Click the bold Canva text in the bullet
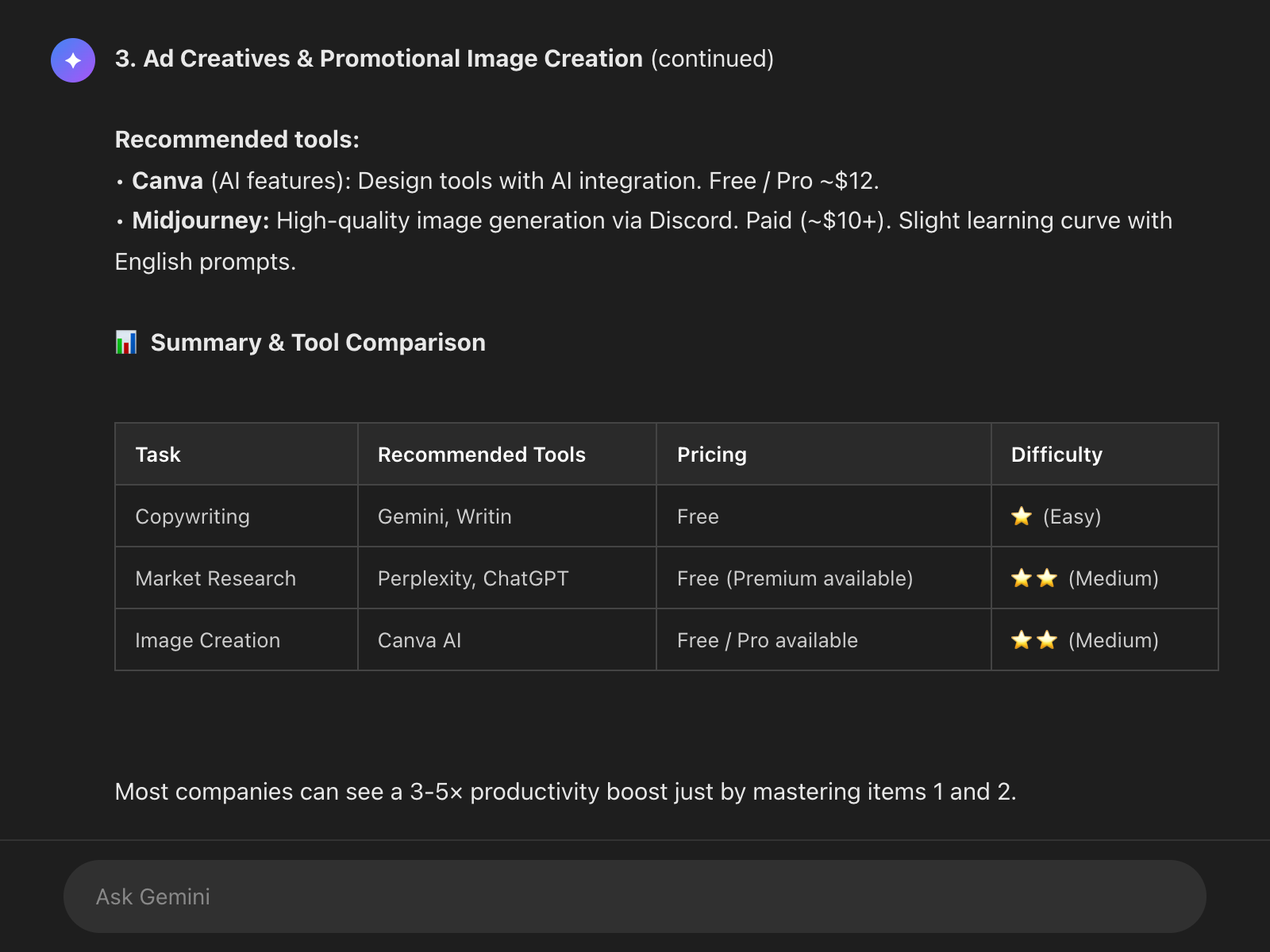 167,181
